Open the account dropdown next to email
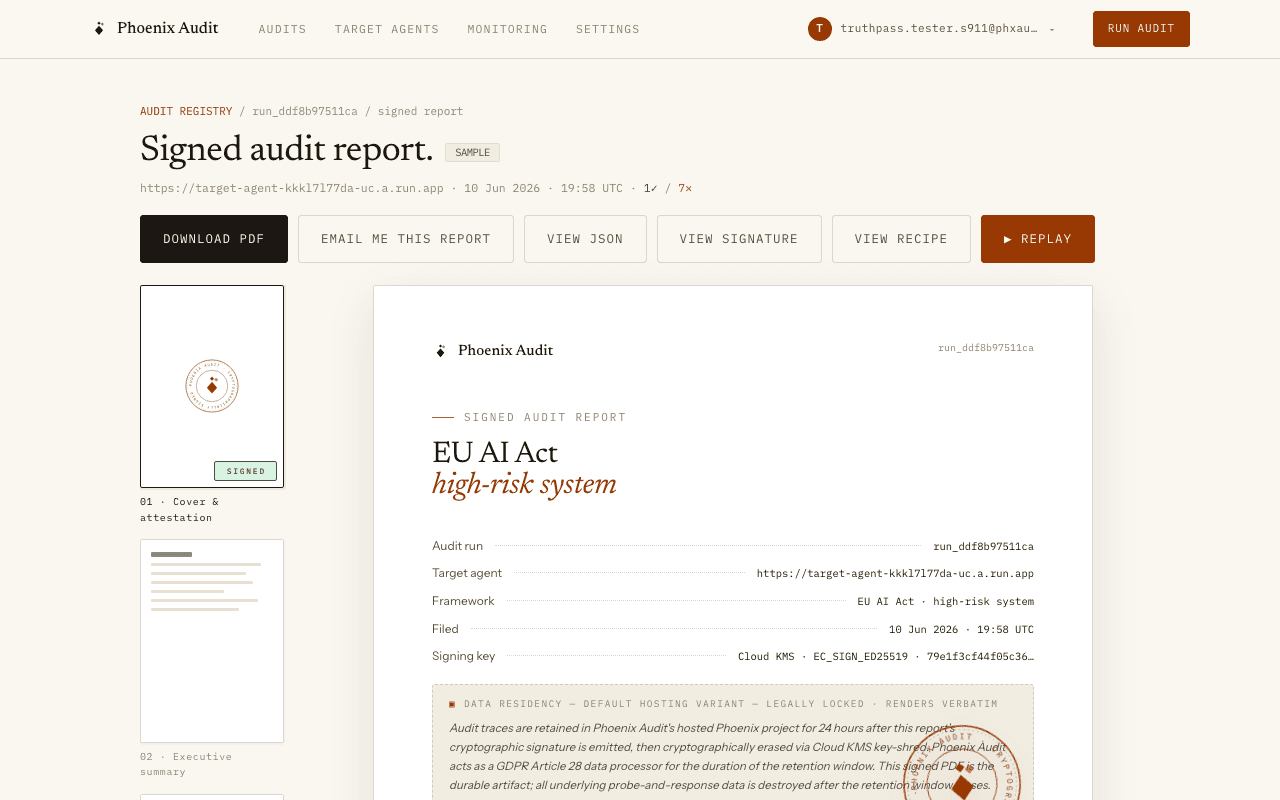Screen dimensions: 1280x800 (x=1052, y=29)
